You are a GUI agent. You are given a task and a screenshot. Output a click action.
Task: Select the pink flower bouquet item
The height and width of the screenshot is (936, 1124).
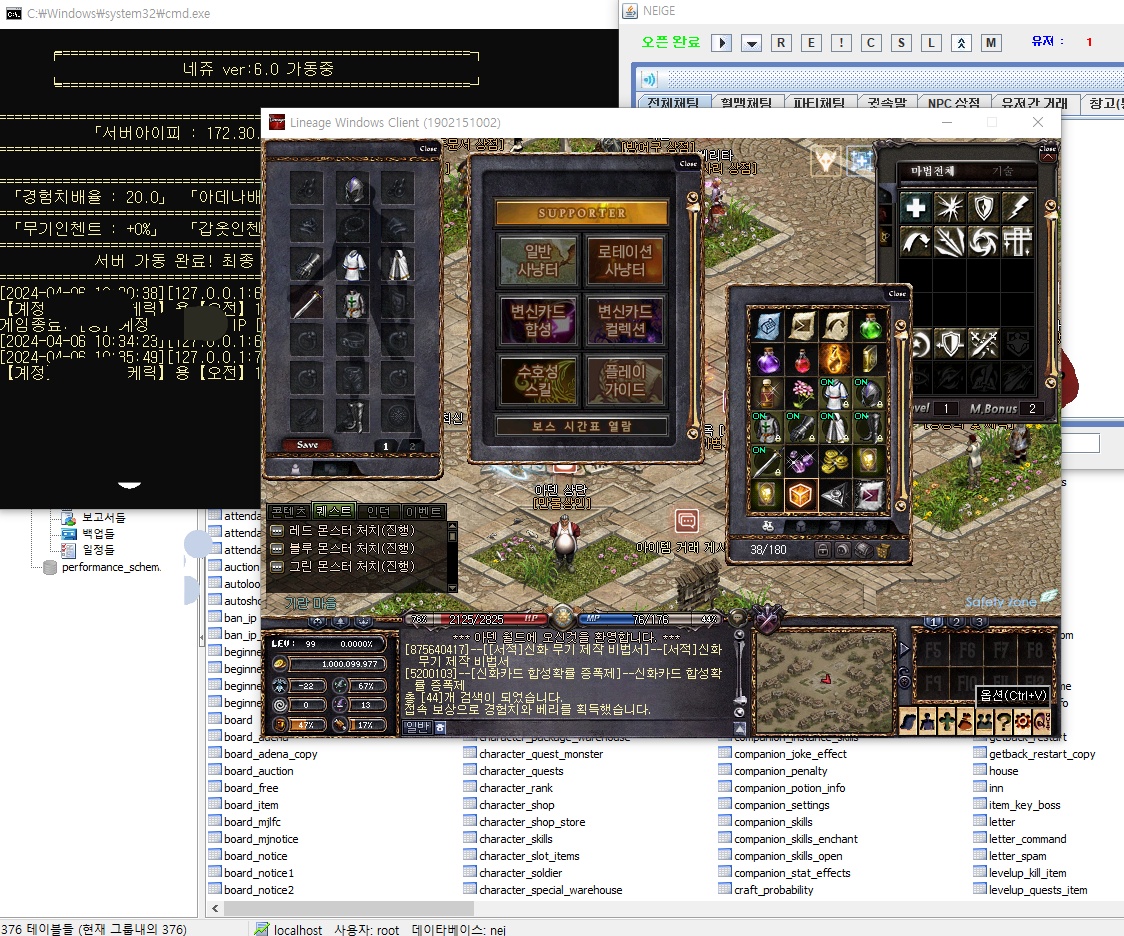[x=802, y=393]
